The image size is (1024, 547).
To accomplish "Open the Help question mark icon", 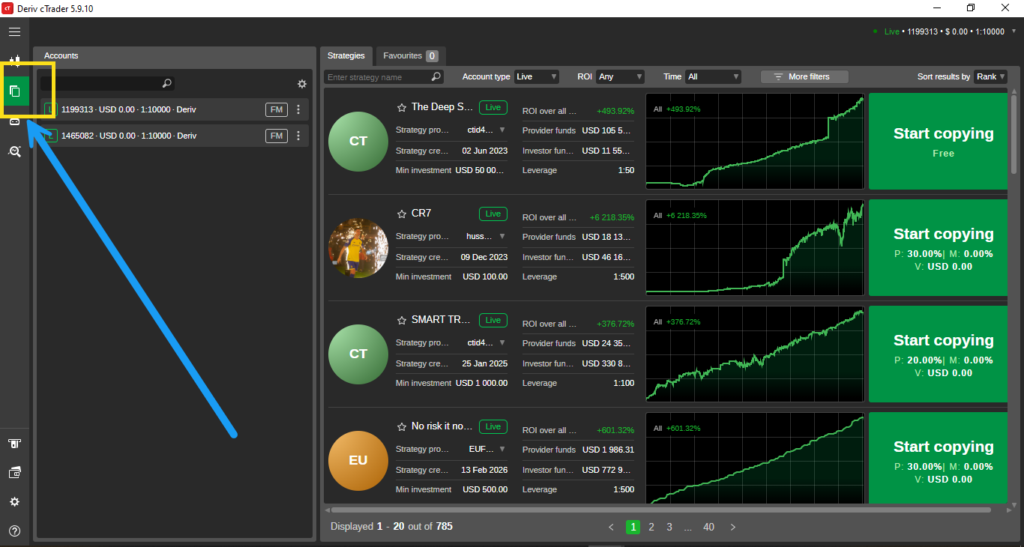I will pos(14,531).
